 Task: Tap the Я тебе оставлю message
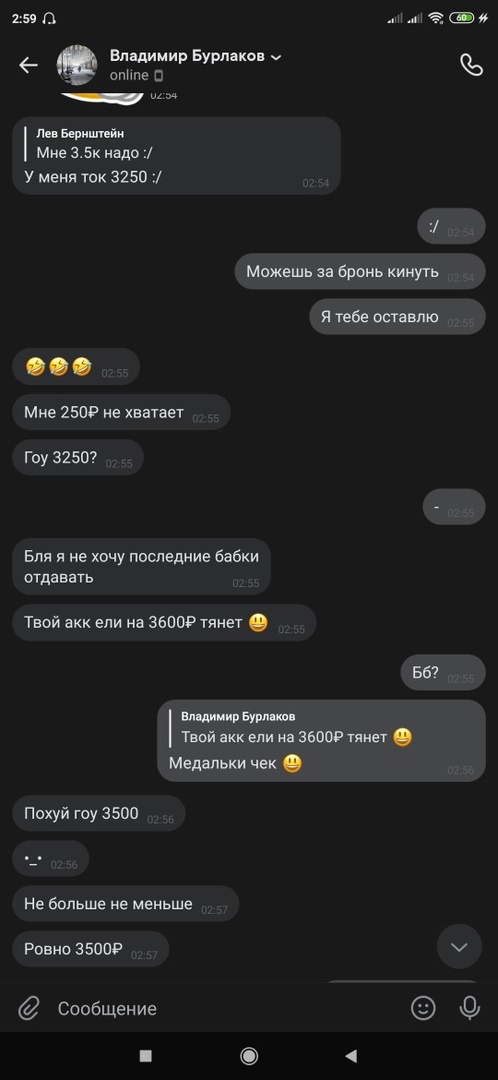[x=397, y=317]
